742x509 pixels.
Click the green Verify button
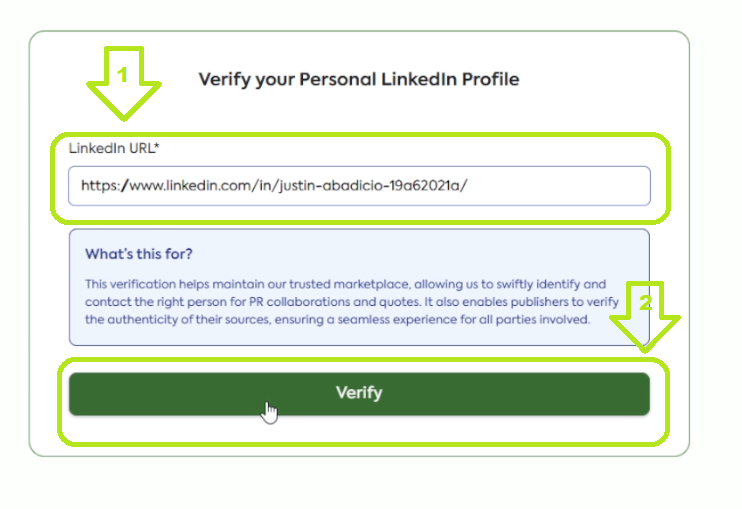358,394
